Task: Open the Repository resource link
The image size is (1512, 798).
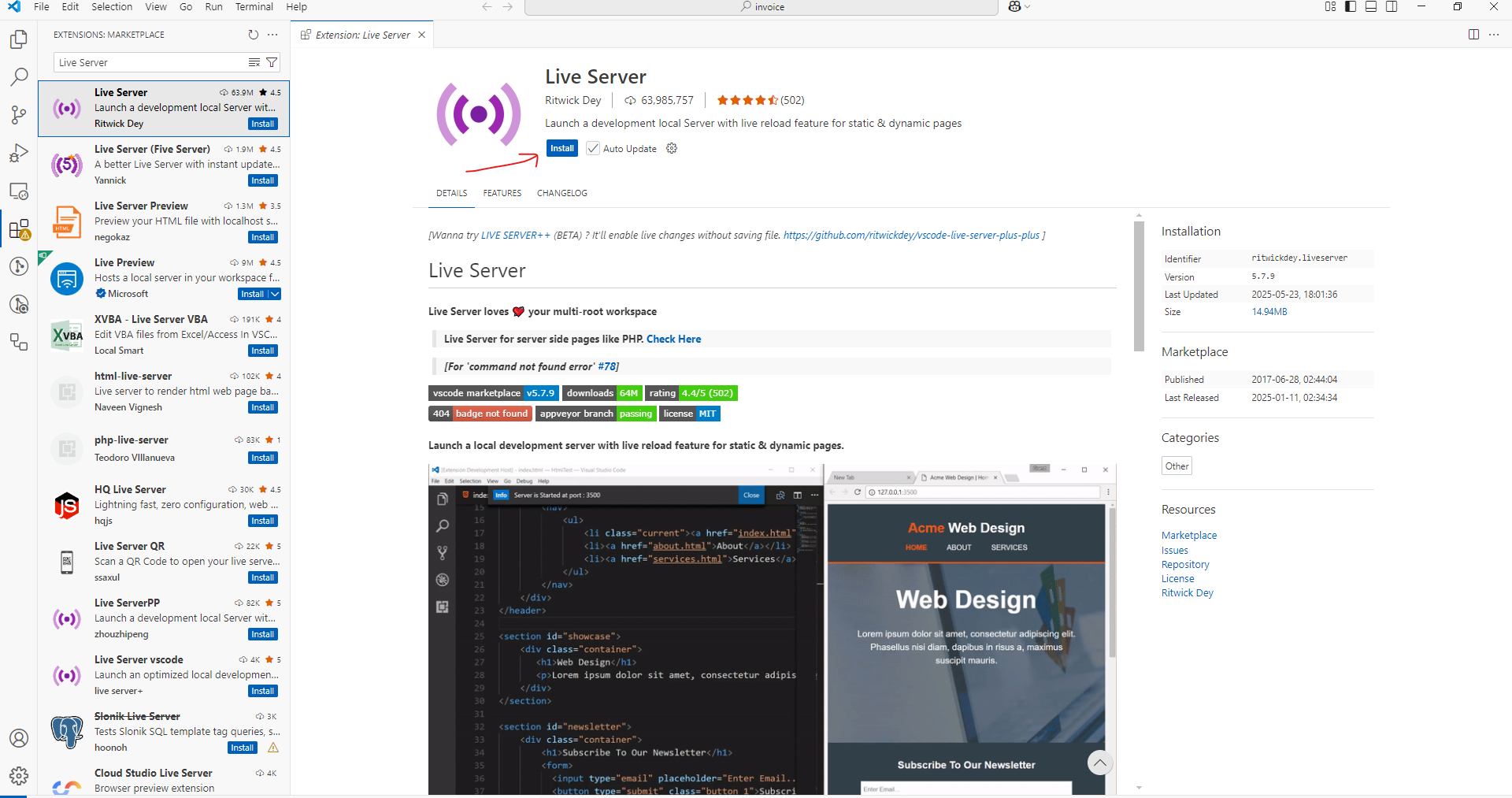Action: point(1184,565)
